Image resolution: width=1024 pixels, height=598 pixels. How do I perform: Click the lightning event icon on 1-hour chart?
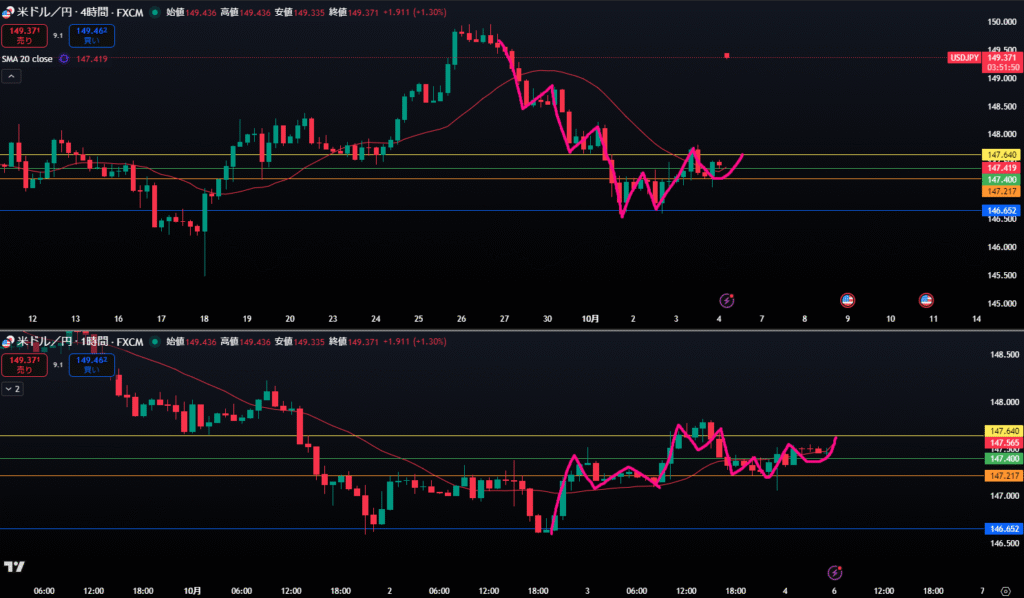(x=835, y=572)
